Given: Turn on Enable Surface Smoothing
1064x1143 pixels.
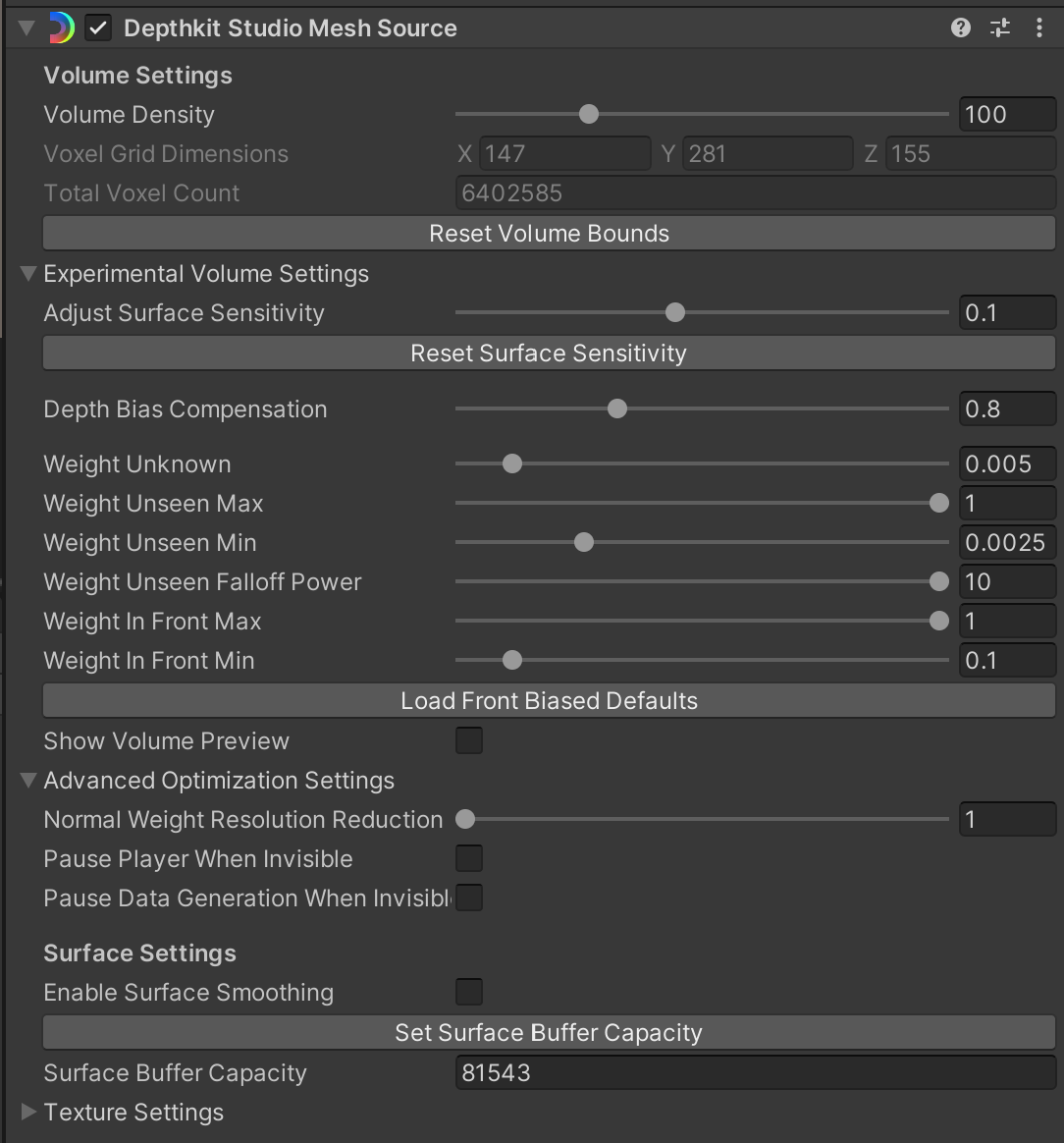Looking at the screenshot, I should [x=469, y=992].
